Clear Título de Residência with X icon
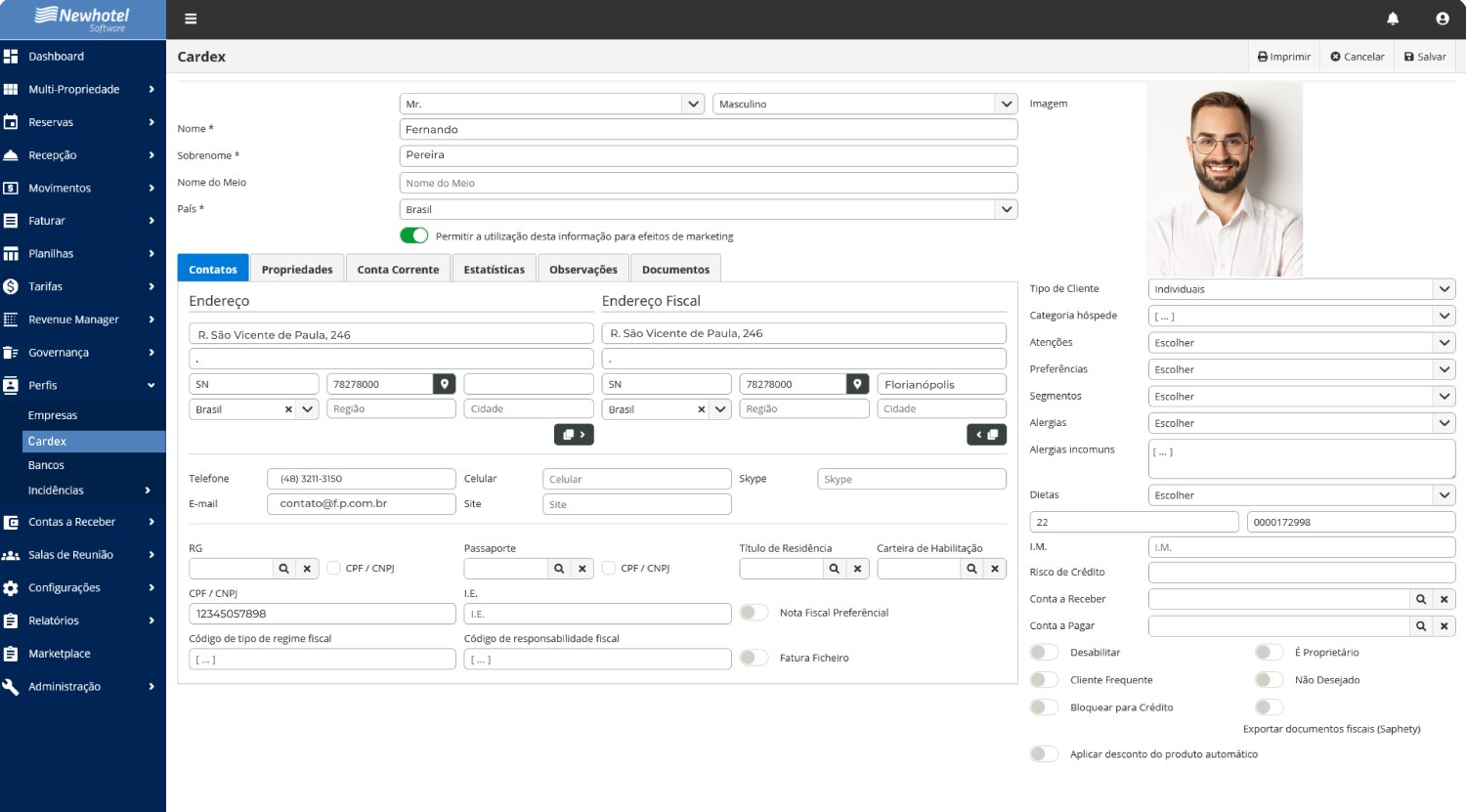 tap(857, 568)
